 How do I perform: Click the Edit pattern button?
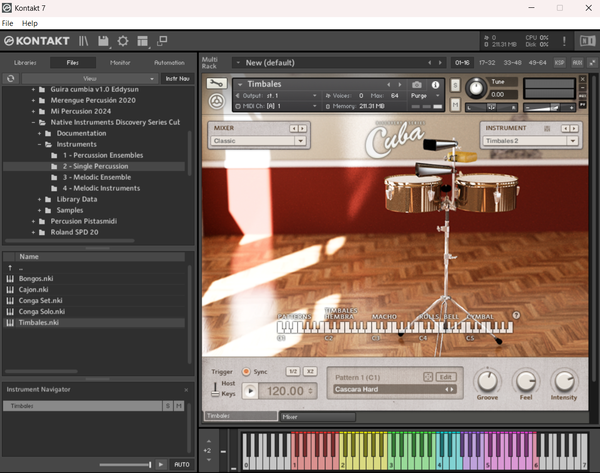[445, 376]
